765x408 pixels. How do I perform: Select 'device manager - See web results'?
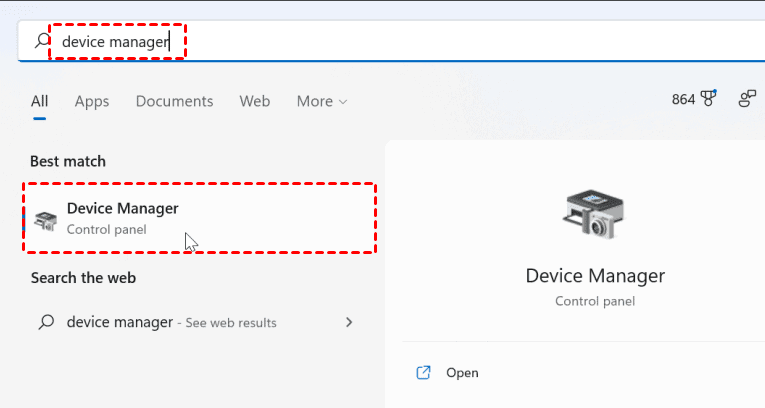pyautogui.click(x=171, y=322)
